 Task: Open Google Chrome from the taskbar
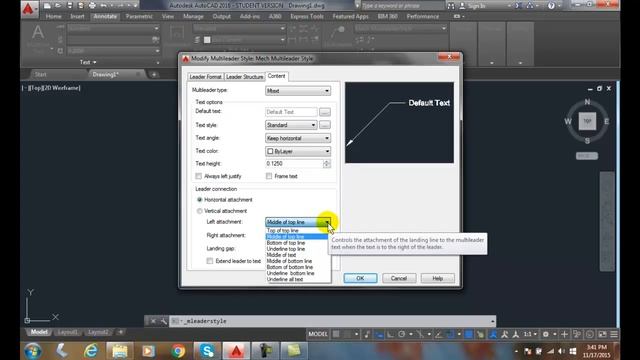coord(178,351)
